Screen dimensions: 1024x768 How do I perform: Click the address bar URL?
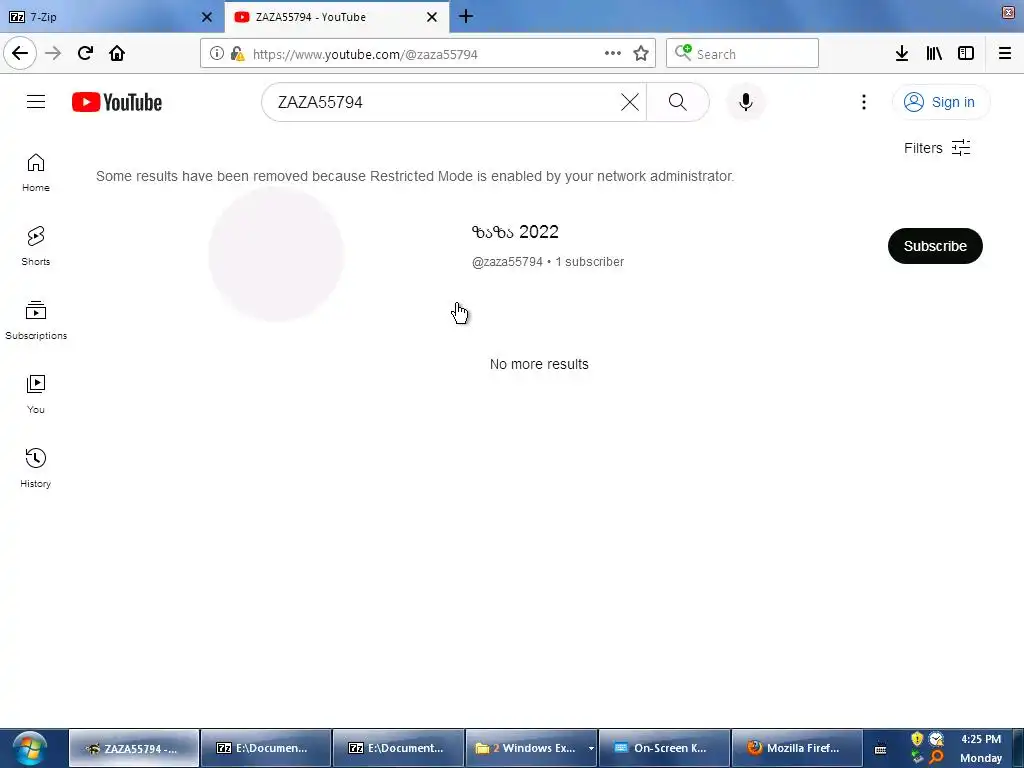(365, 54)
